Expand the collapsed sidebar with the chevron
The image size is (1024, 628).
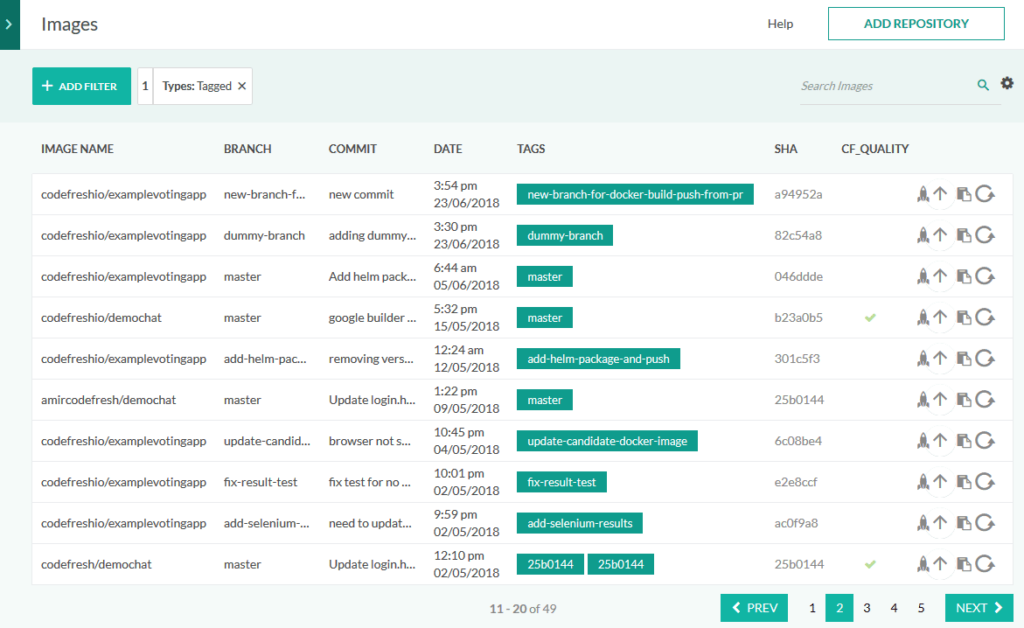(x=9, y=24)
